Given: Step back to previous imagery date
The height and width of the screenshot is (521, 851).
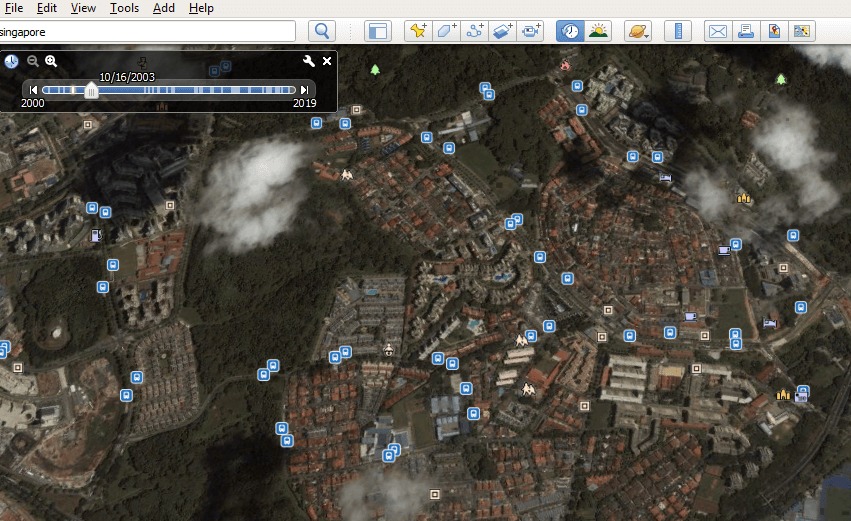Looking at the screenshot, I should [x=33, y=90].
